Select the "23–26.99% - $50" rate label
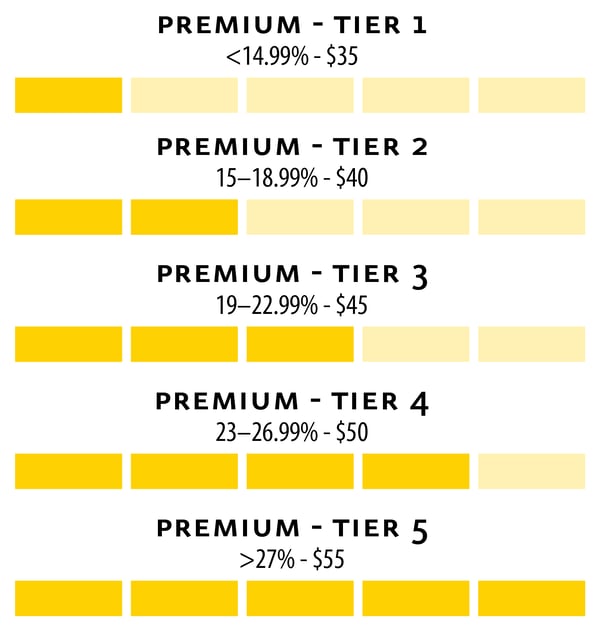The image size is (600, 631). (x=292, y=433)
